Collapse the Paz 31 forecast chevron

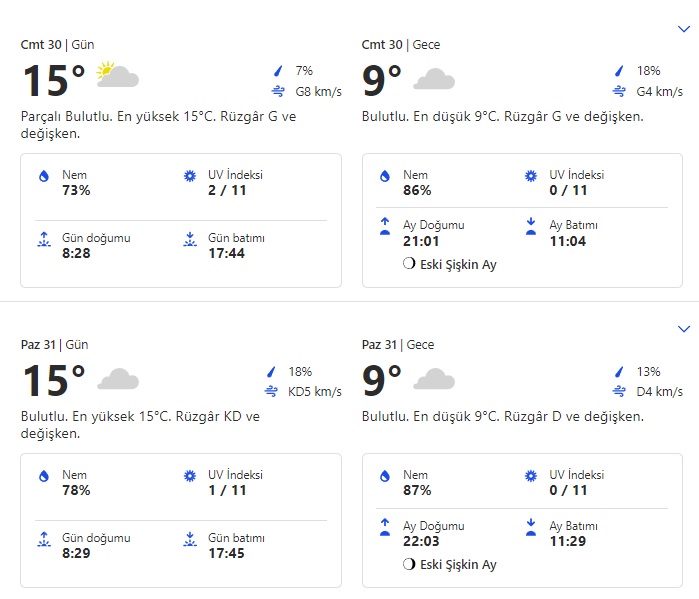click(x=684, y=329)
